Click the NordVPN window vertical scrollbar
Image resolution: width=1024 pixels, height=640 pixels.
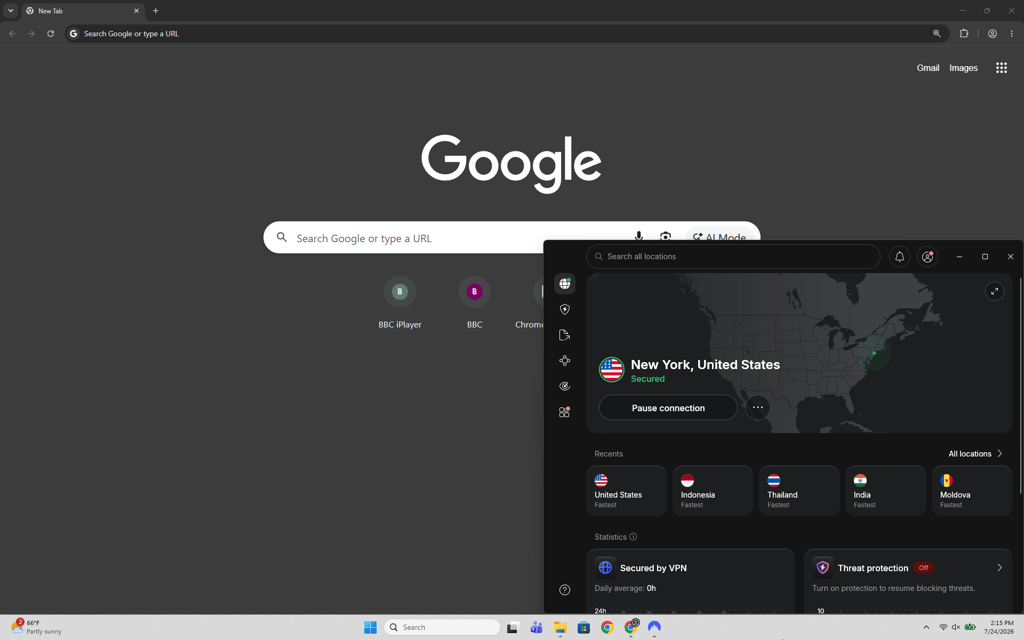point(1020,385)
